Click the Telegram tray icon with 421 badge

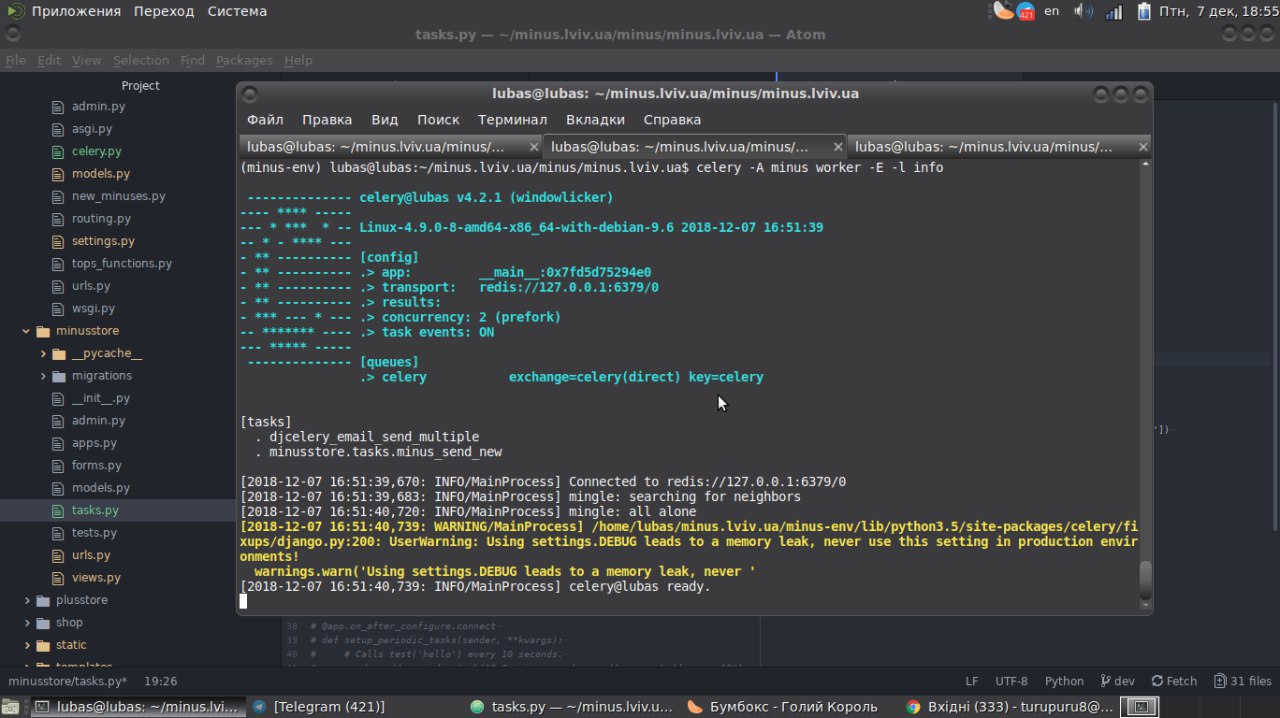[1025, 11]
